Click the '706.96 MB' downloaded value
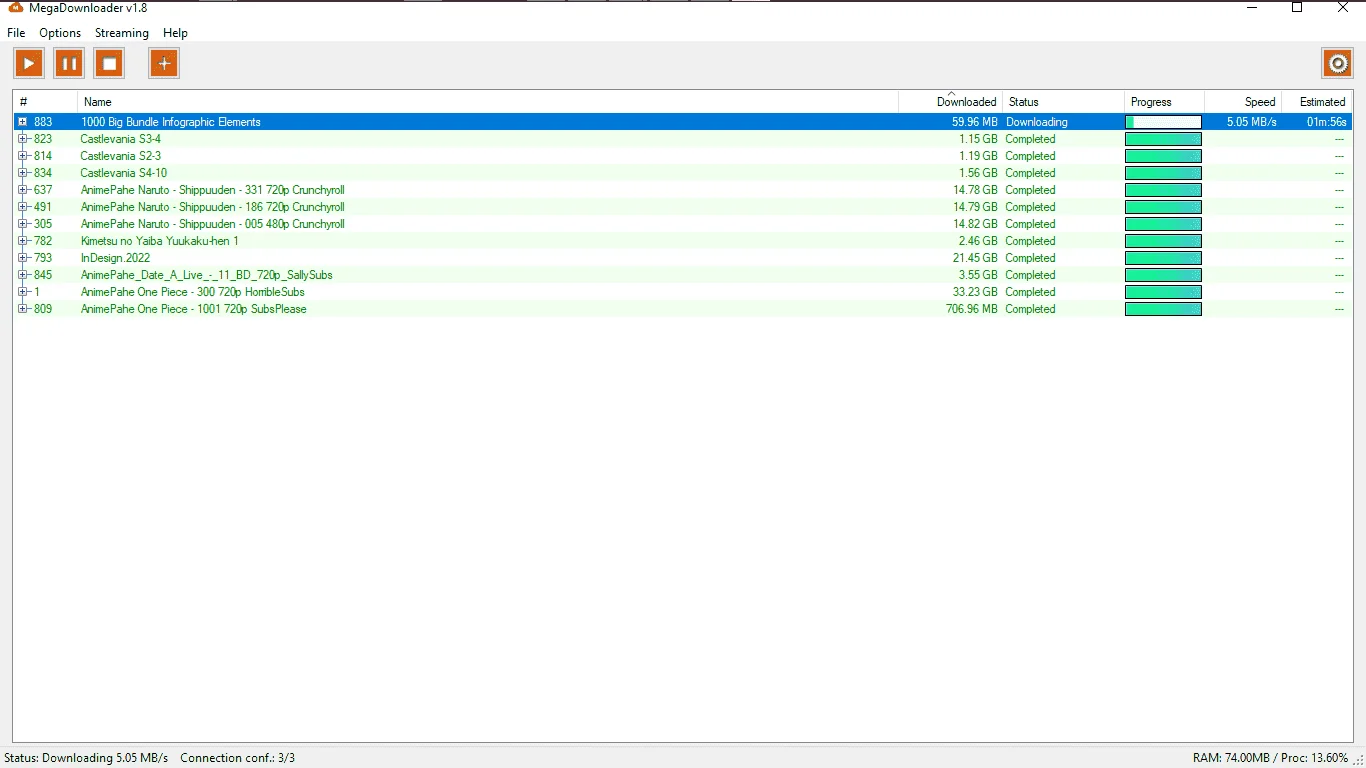This screenshot has height=768, width=1366. point(972,309)
